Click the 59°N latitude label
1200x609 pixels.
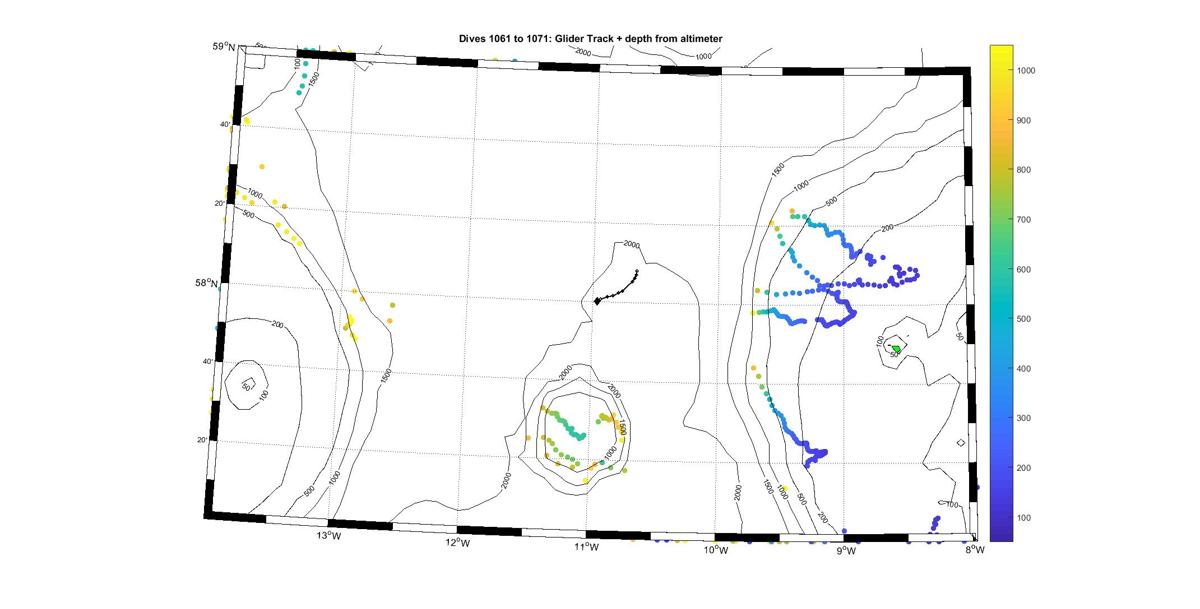coord(224,46)
